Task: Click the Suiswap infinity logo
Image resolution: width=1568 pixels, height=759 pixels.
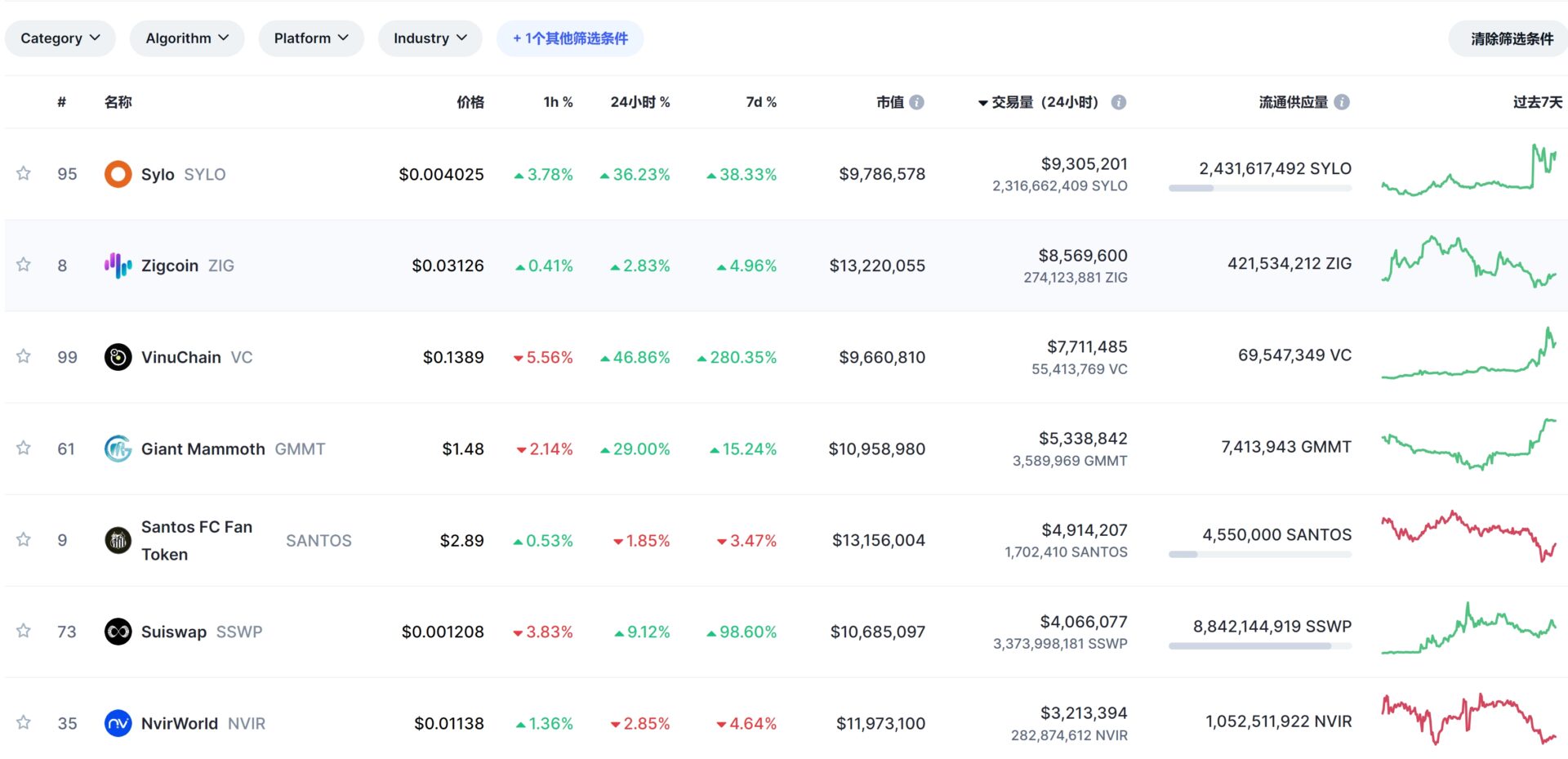Action: point(118,632)
